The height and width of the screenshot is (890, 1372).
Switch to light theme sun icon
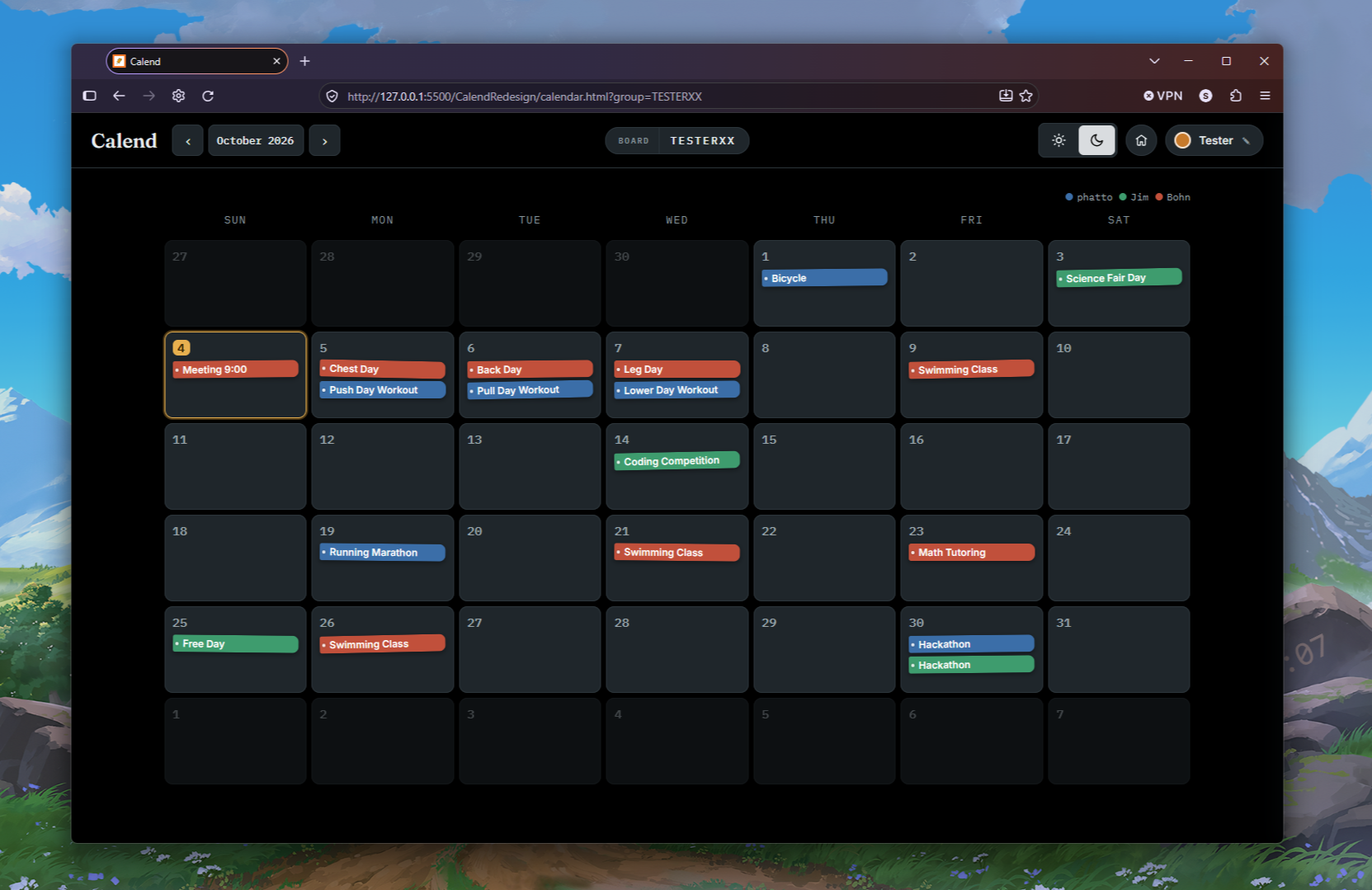coord(1059,140)
